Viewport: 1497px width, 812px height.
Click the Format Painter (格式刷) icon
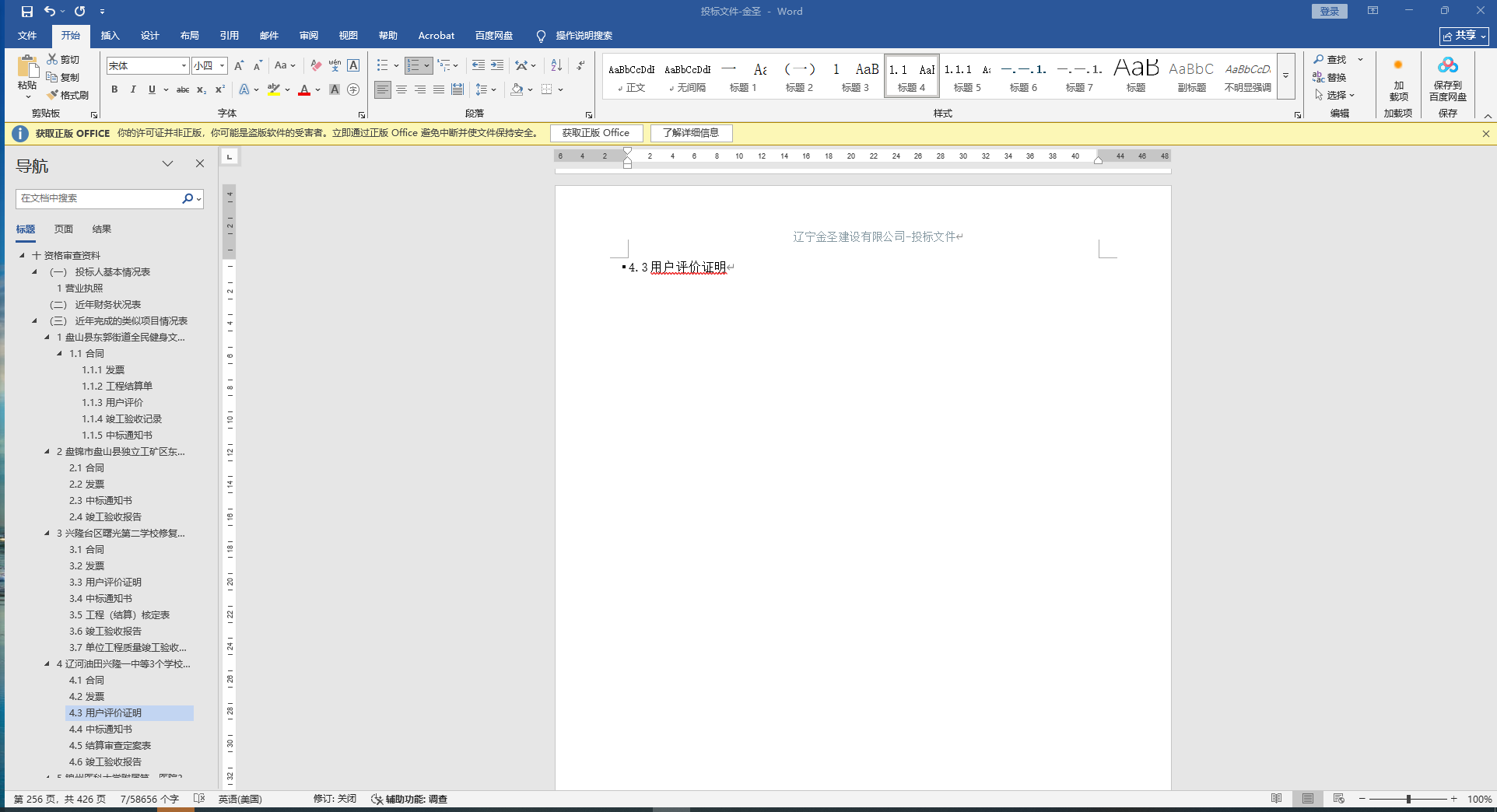(68, 95)
